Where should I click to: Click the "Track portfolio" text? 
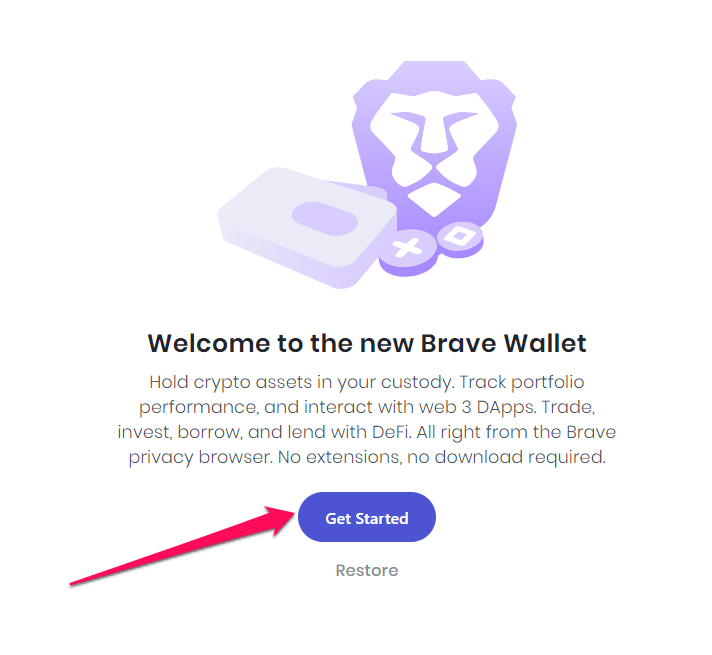pyautogui.click(x=525, y=382)
